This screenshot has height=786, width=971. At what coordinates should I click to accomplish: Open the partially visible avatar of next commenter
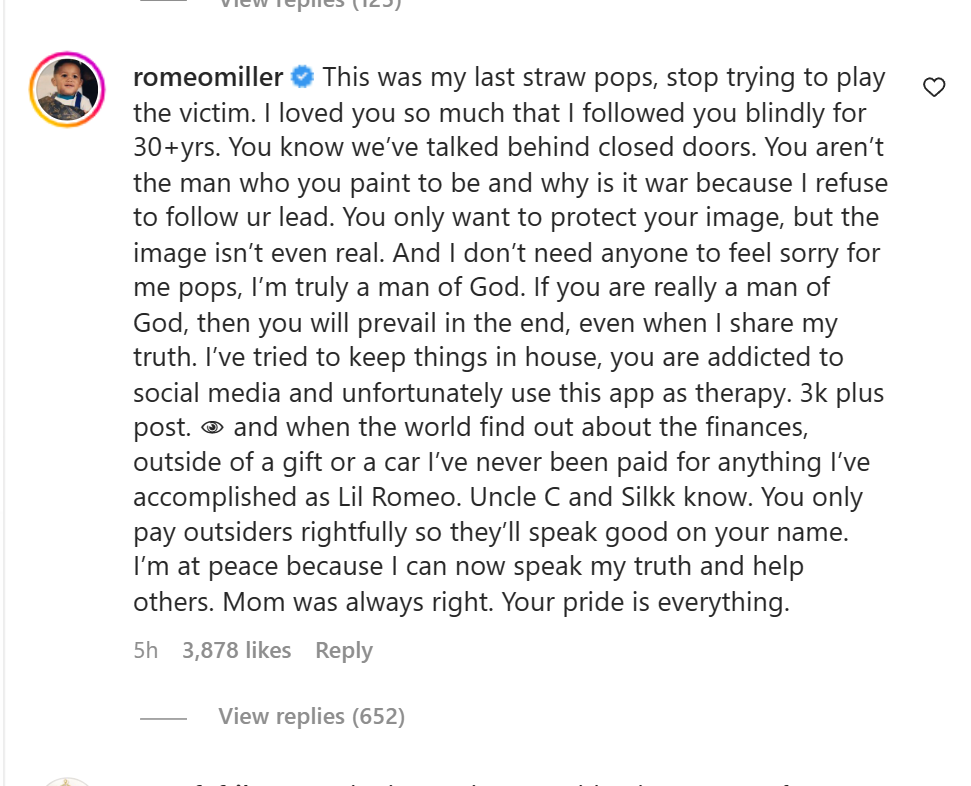click(x=67, y=782)
